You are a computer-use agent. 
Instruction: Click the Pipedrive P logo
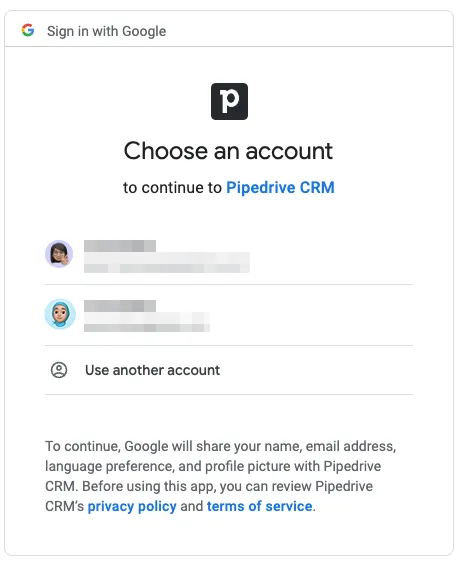[x=229, y=101]
